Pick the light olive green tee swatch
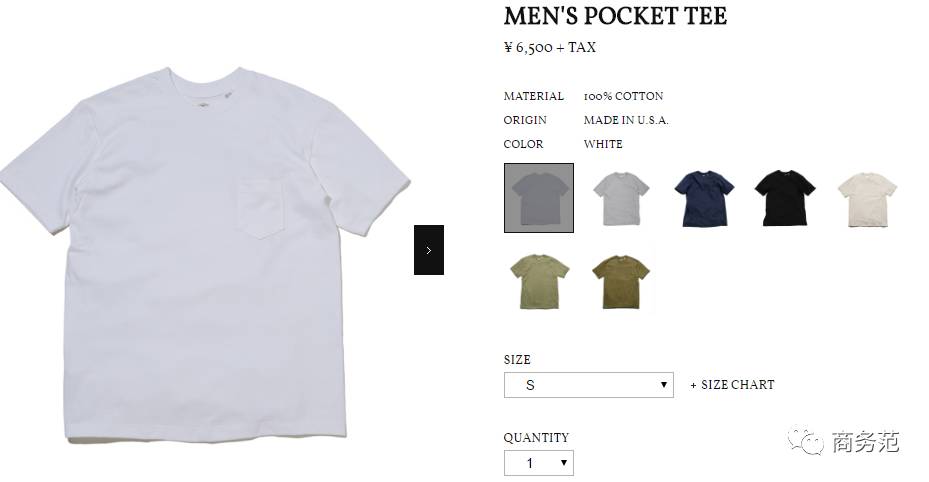 point(539,281)
